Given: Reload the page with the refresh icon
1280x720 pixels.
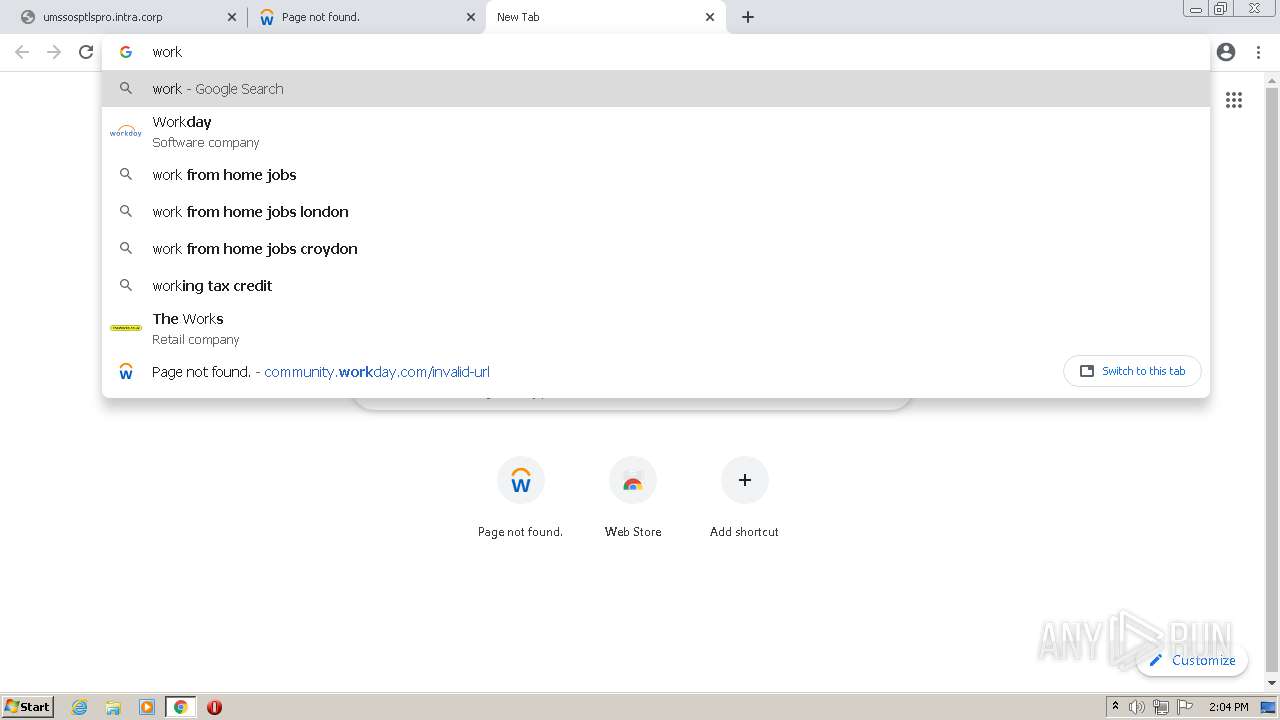Looking at the screenshot, I should (x=86, y=52).
